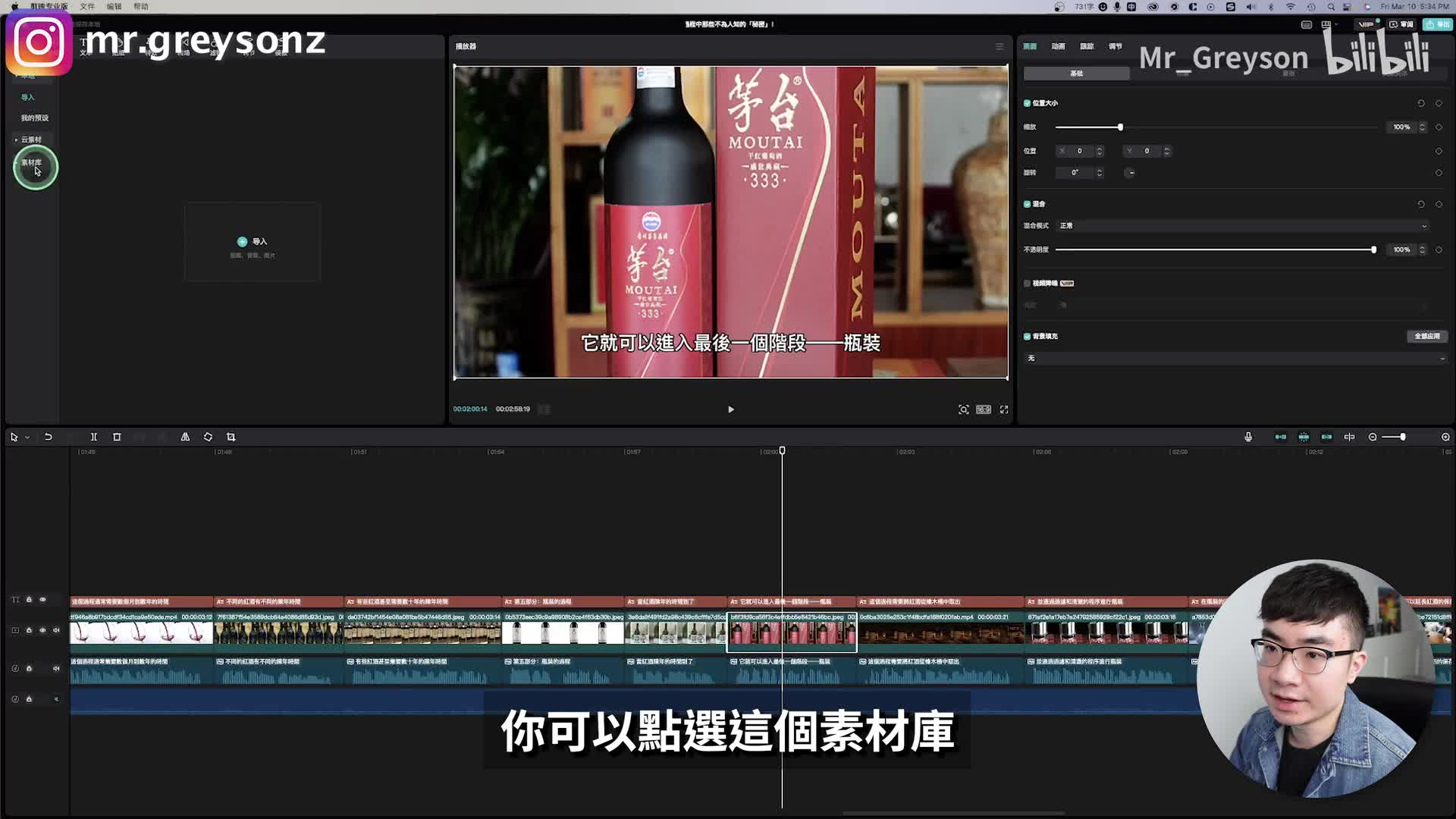Select the crop tool icon
Screen dimensions: 1456x819
tap(231, 437)
